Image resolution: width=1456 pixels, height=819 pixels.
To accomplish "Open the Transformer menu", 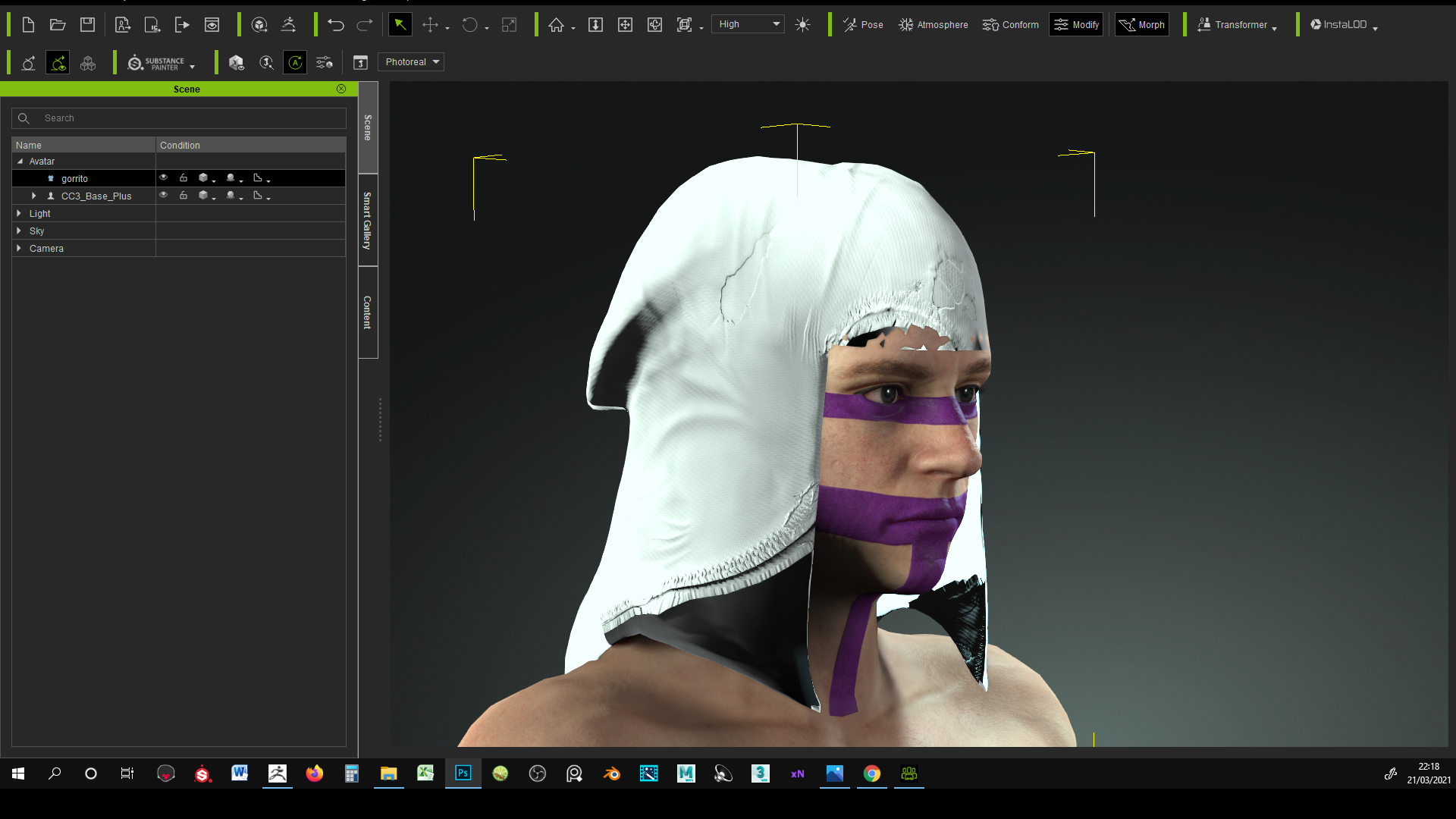I will click(x=1237, y=25).
